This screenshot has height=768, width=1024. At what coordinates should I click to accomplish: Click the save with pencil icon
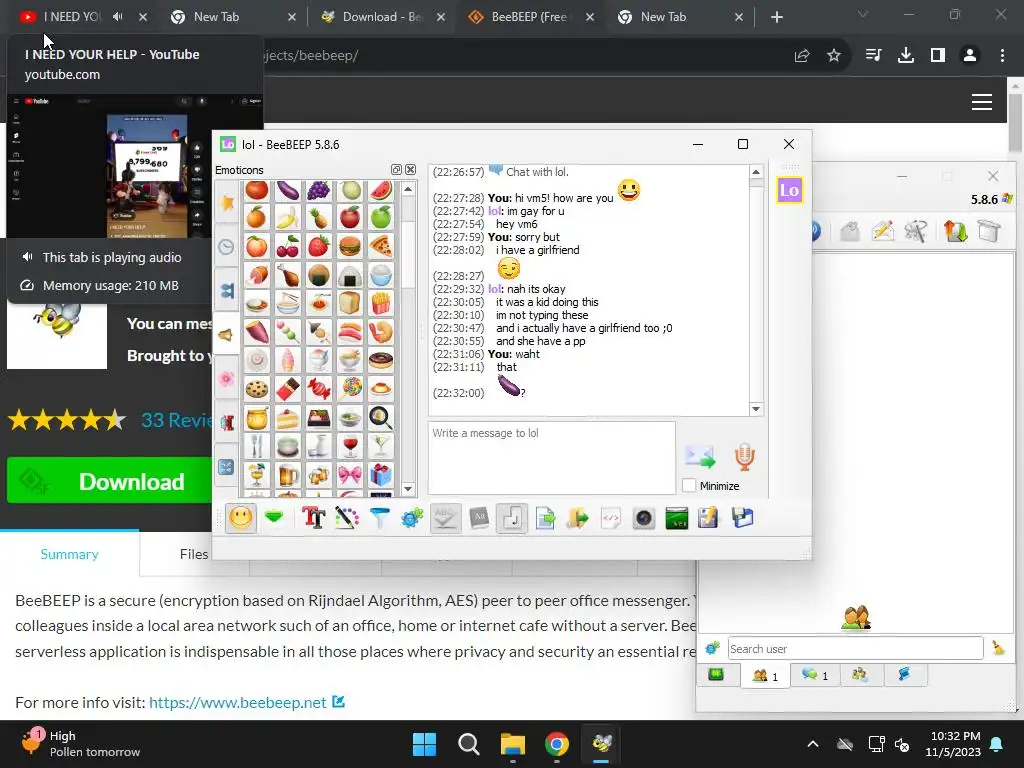pos(709,519)
